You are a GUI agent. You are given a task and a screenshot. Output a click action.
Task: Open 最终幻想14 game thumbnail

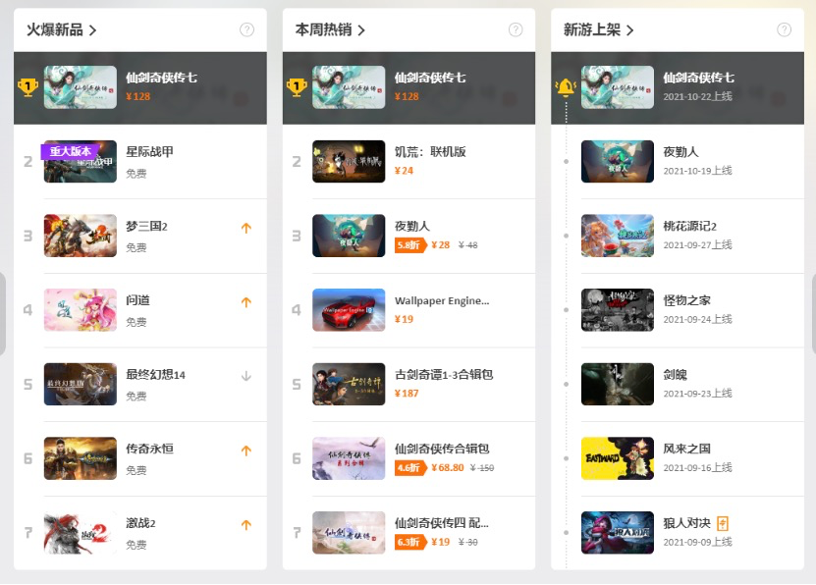click(80, 384)
